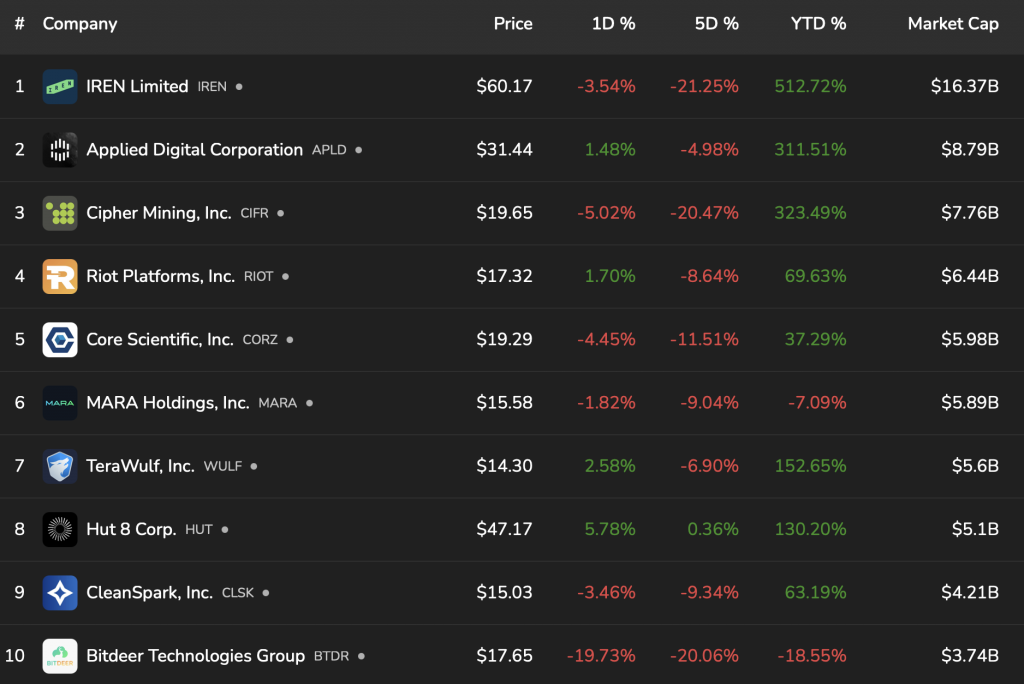
Task: Click the Cipher Mining green dots logo
Action: tap(60, 213)
